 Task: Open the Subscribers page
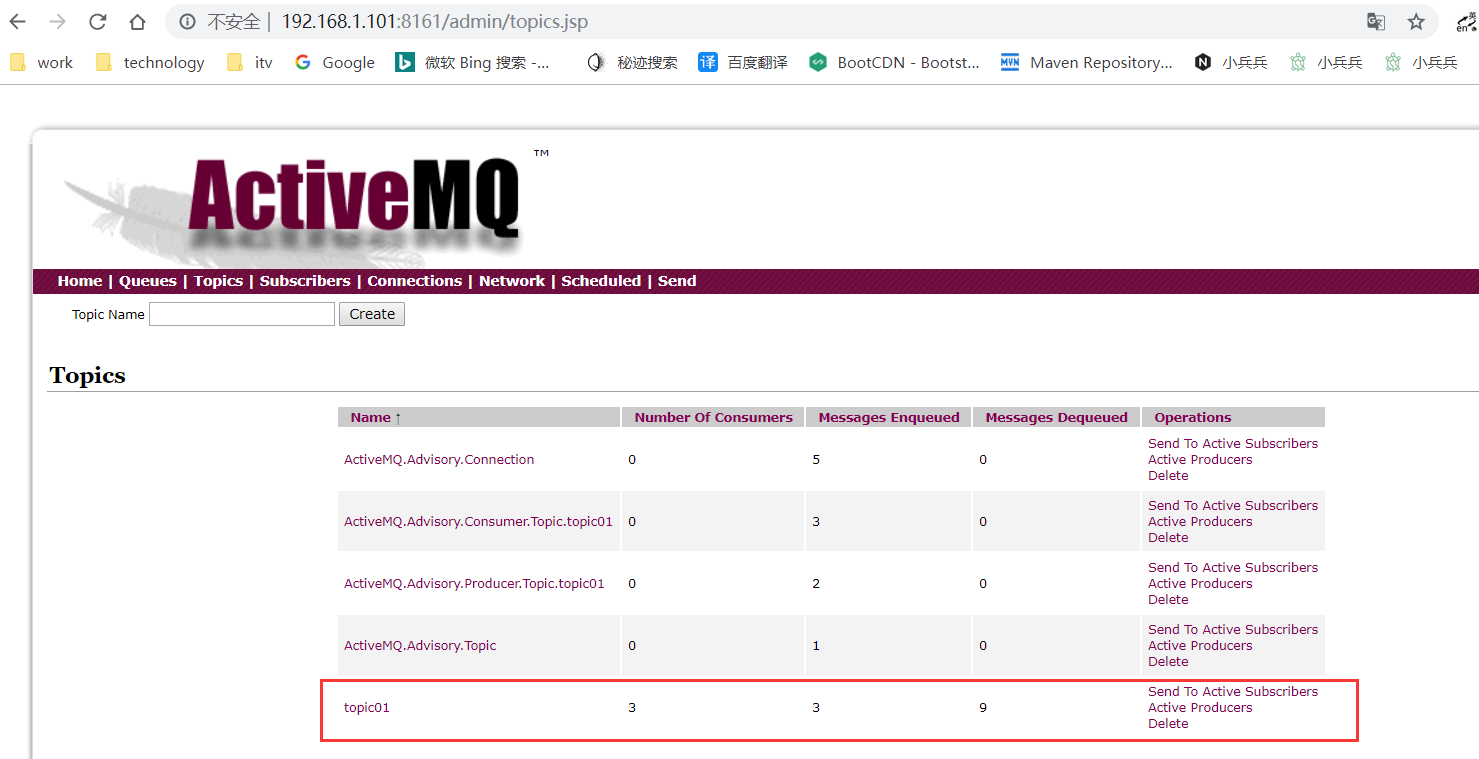[305, 281]
